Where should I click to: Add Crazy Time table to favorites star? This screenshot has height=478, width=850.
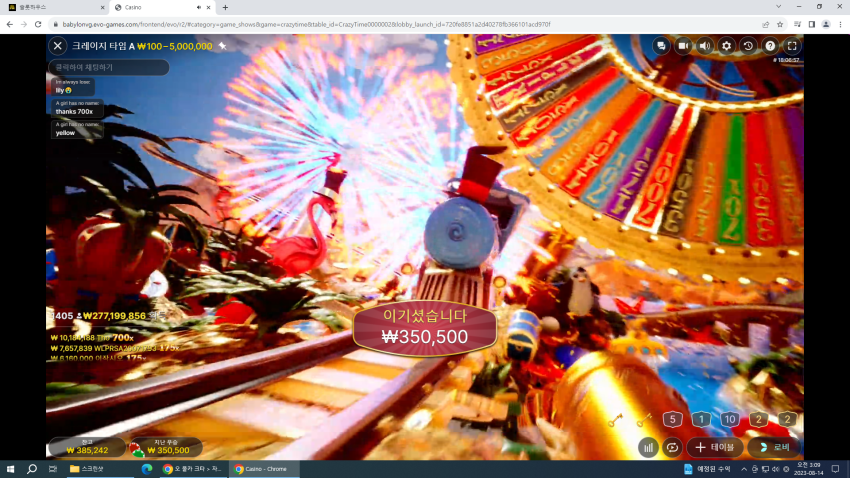222,46
